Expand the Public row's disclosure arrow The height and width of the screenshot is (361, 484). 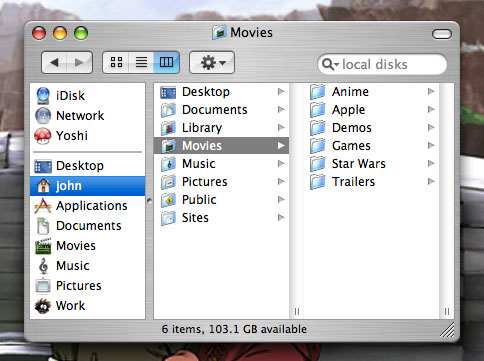pos(281,199)
